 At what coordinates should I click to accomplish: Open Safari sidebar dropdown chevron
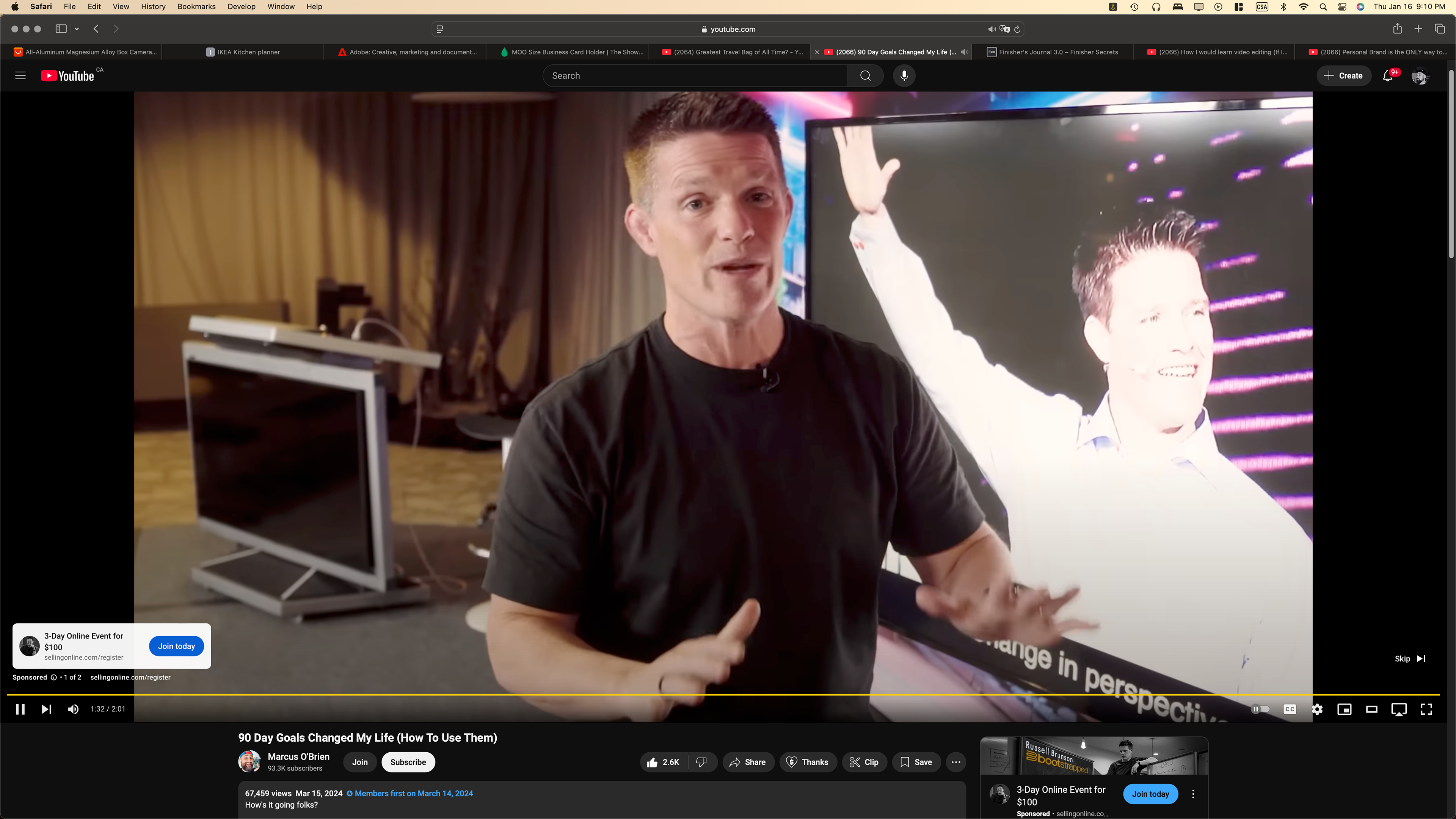[77, 29]
